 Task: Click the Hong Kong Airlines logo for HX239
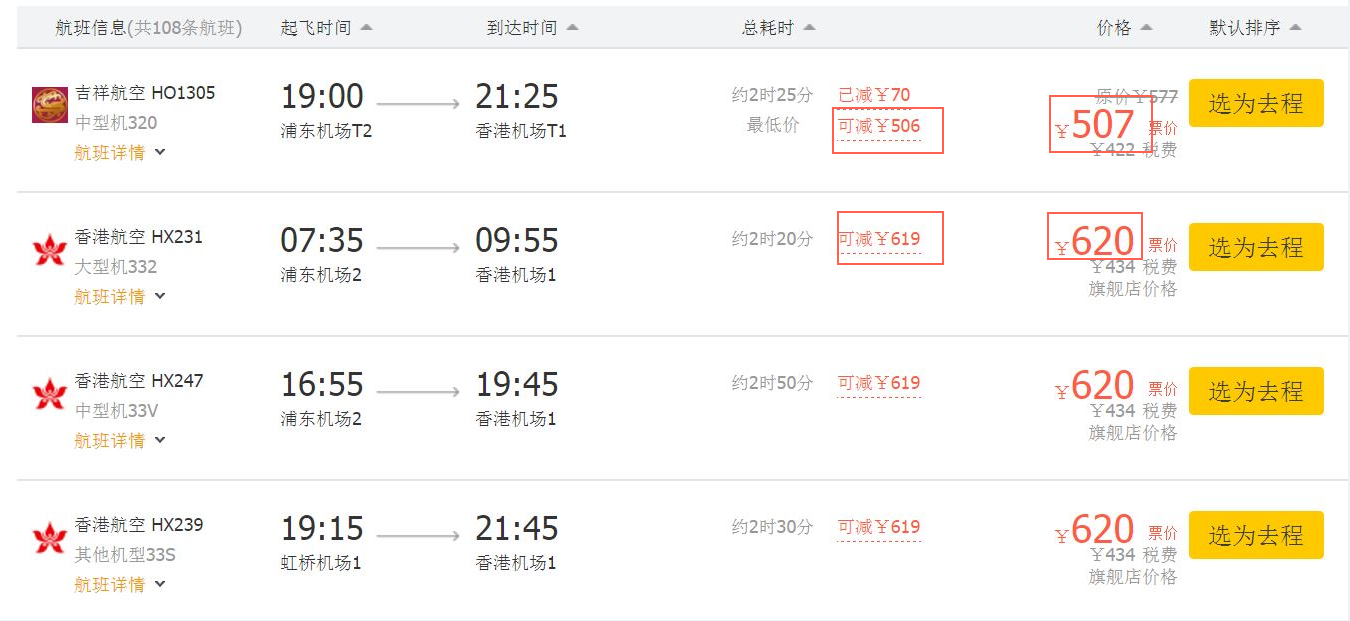tap(50, 537)
